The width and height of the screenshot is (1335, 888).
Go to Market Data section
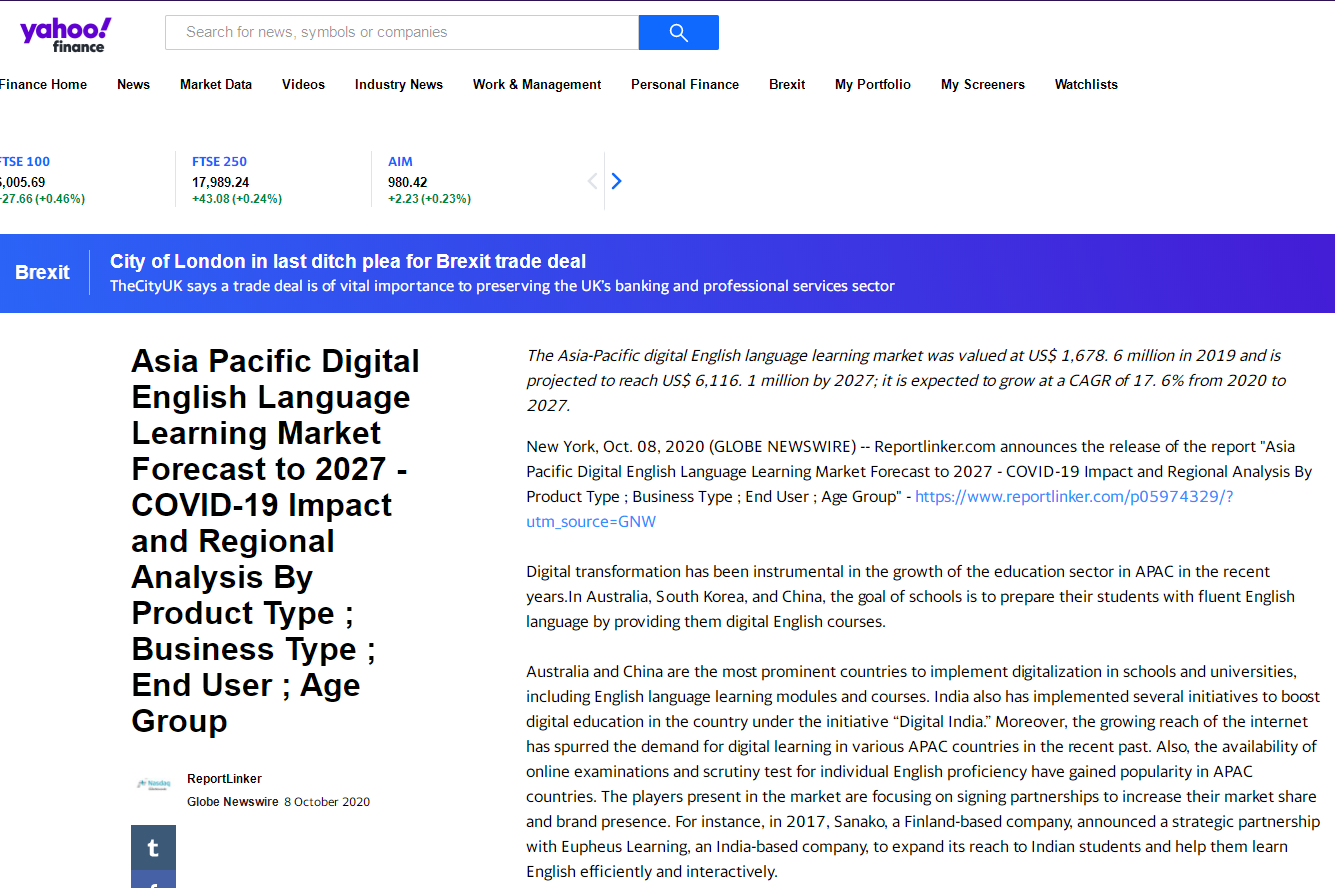pyautogui.click(x=216, y=85)
